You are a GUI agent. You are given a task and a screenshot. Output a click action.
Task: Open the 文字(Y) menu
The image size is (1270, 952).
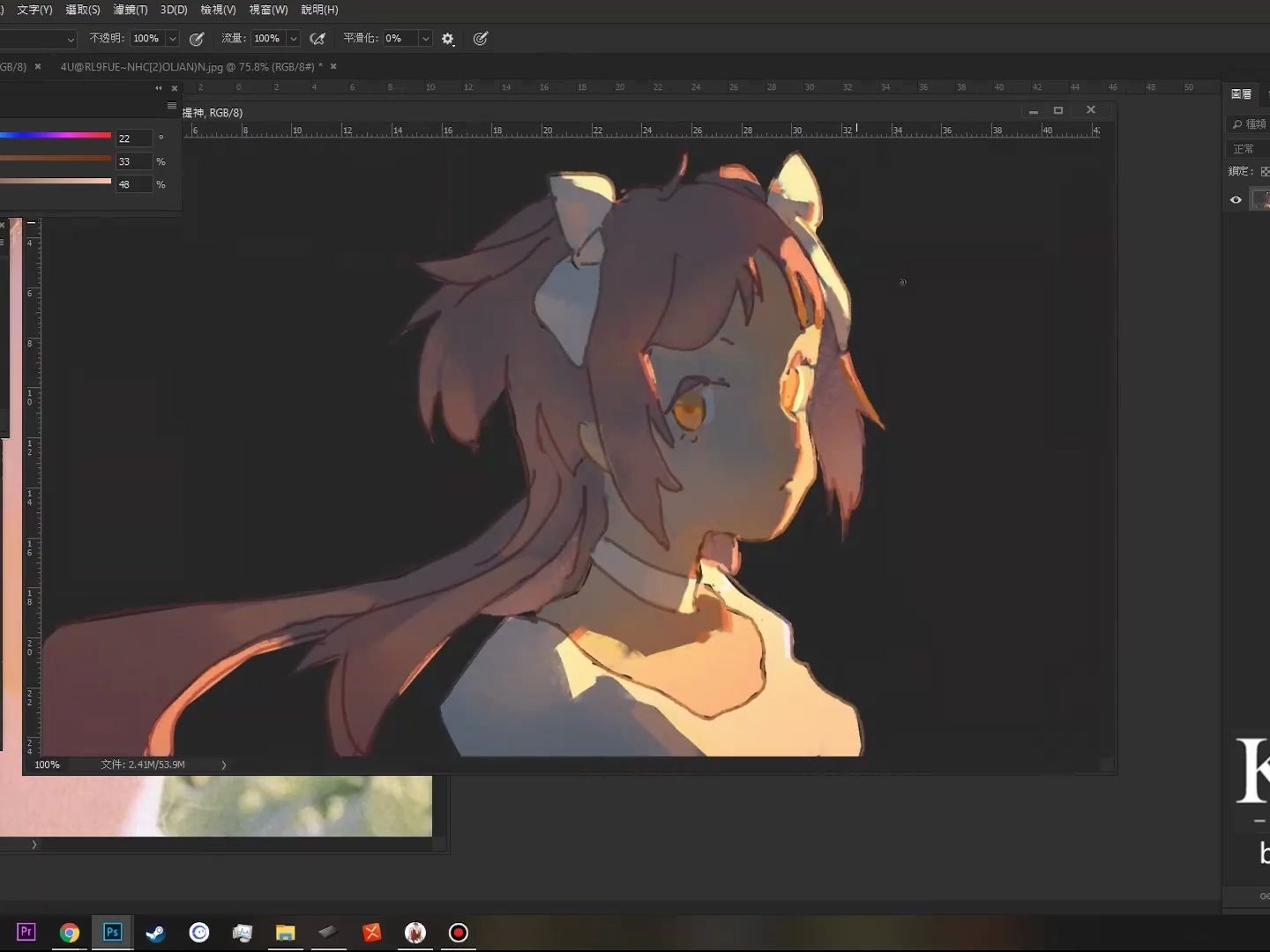pos(34,10)
